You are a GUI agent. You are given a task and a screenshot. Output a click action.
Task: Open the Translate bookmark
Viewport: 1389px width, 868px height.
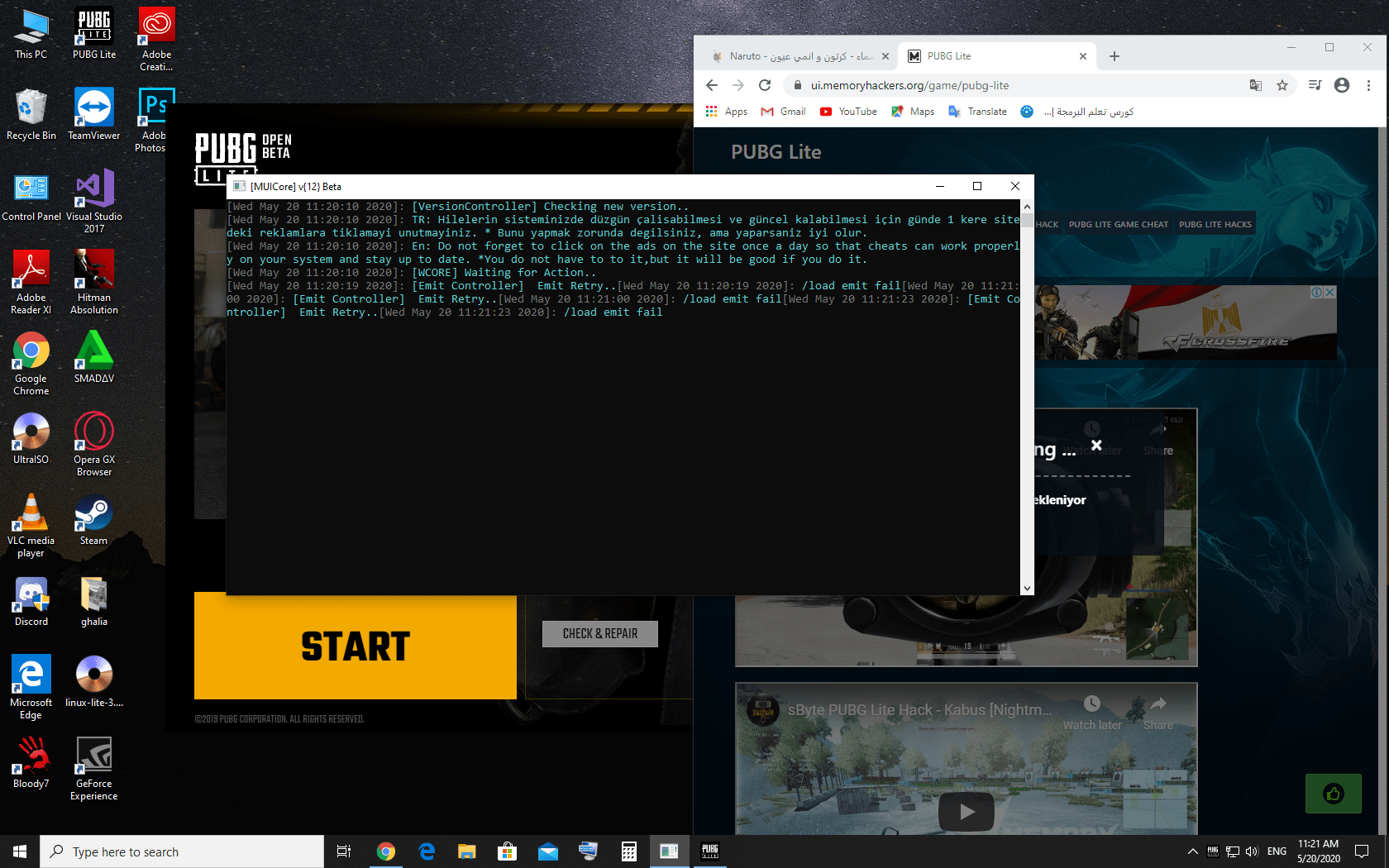pyautogui.click(x=977, y=112)
